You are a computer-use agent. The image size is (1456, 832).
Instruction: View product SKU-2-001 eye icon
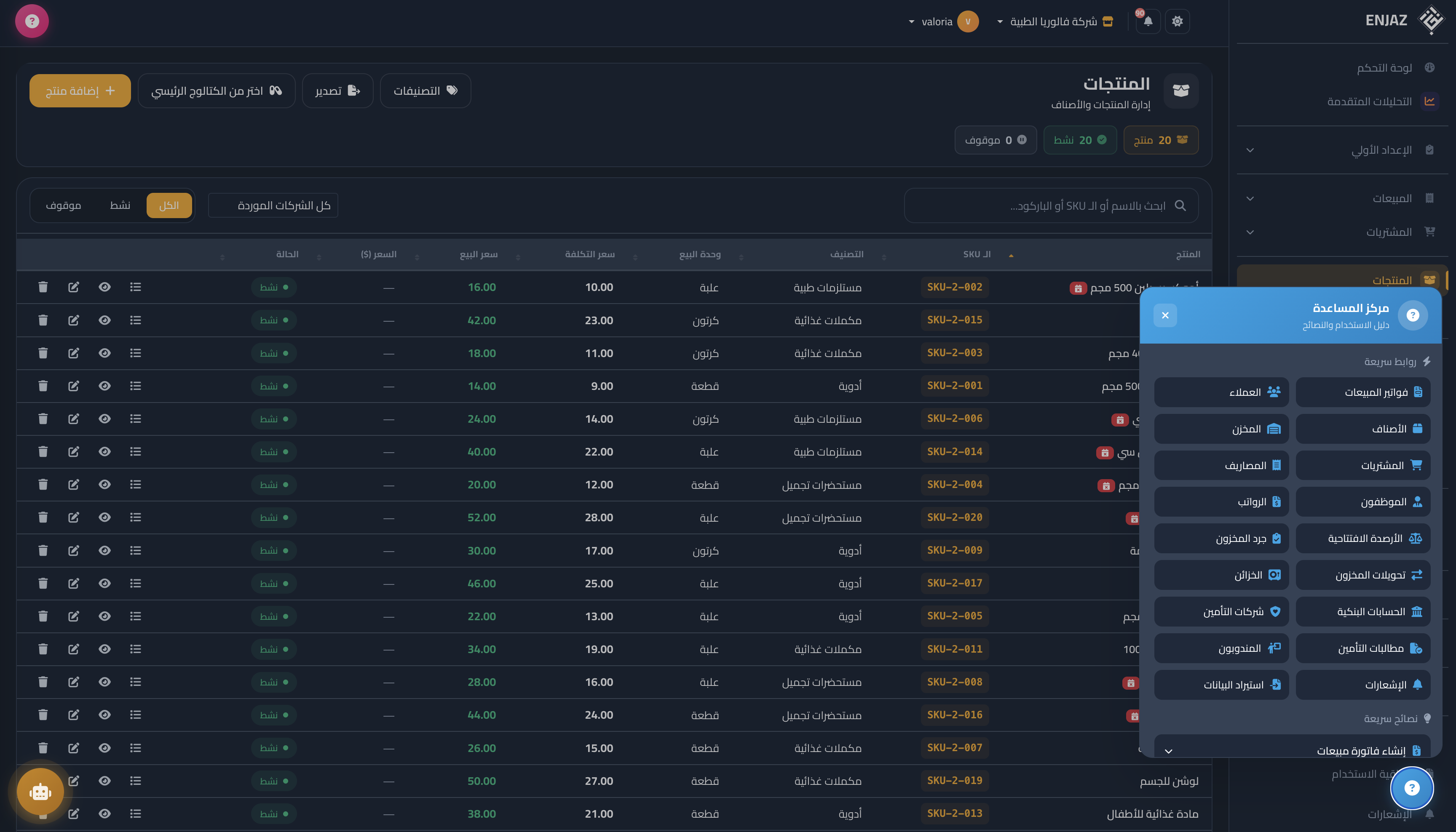pyautogui.click(x=104, y=386)
